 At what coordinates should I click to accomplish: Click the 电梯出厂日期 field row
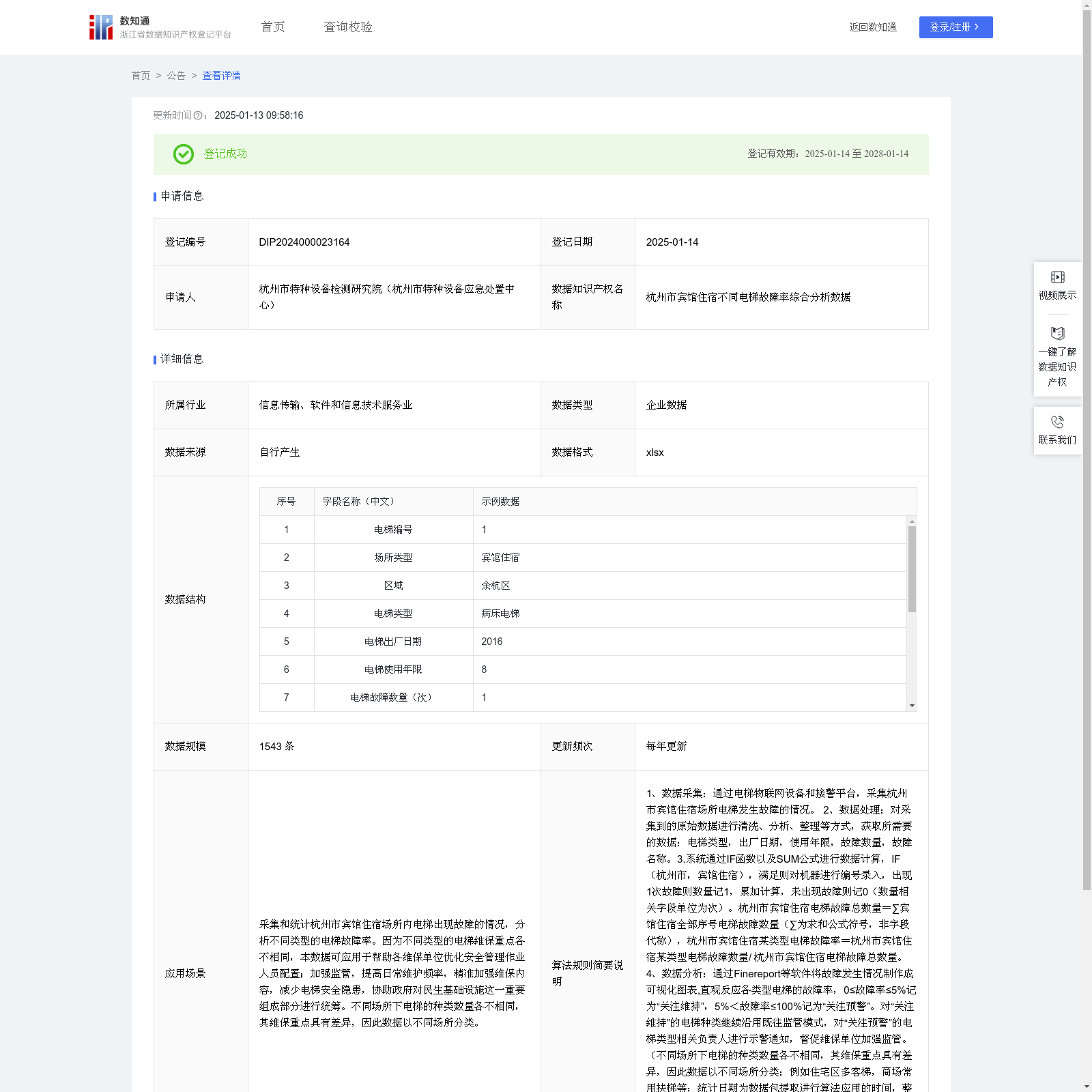tap(584, 642)
